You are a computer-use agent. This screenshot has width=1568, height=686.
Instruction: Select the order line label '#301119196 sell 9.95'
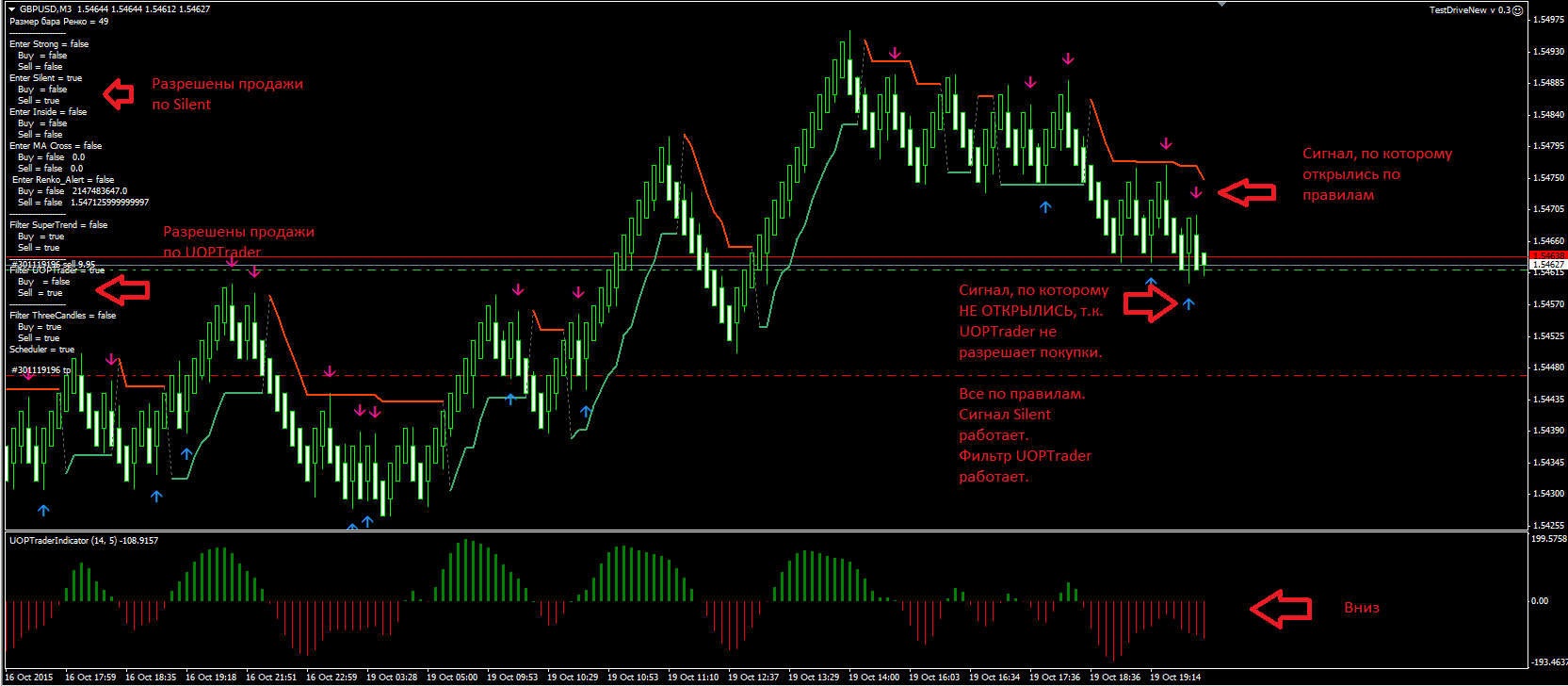click(x=53, y=264)
